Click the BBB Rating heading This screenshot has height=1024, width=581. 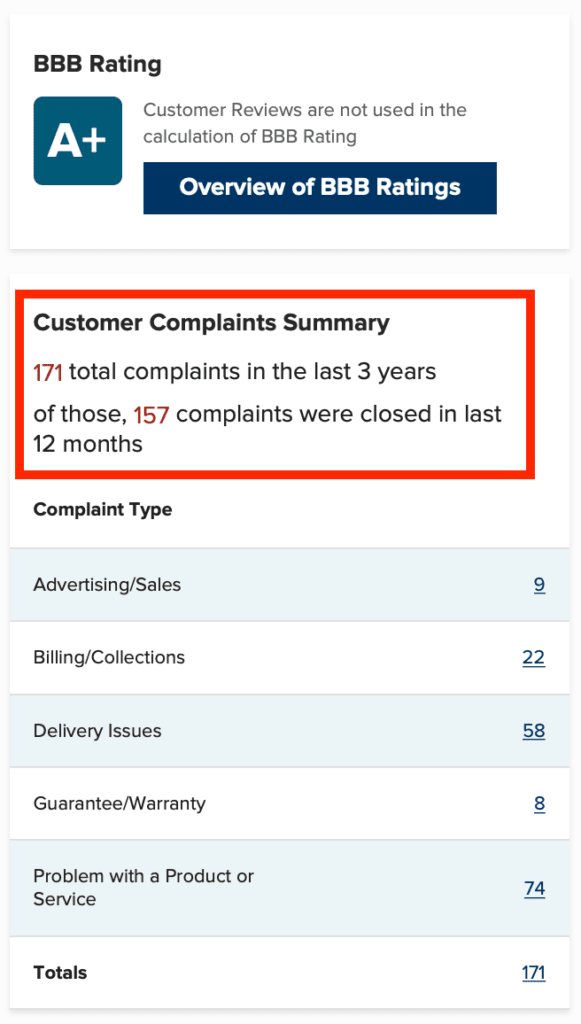(x=97, y=65)
